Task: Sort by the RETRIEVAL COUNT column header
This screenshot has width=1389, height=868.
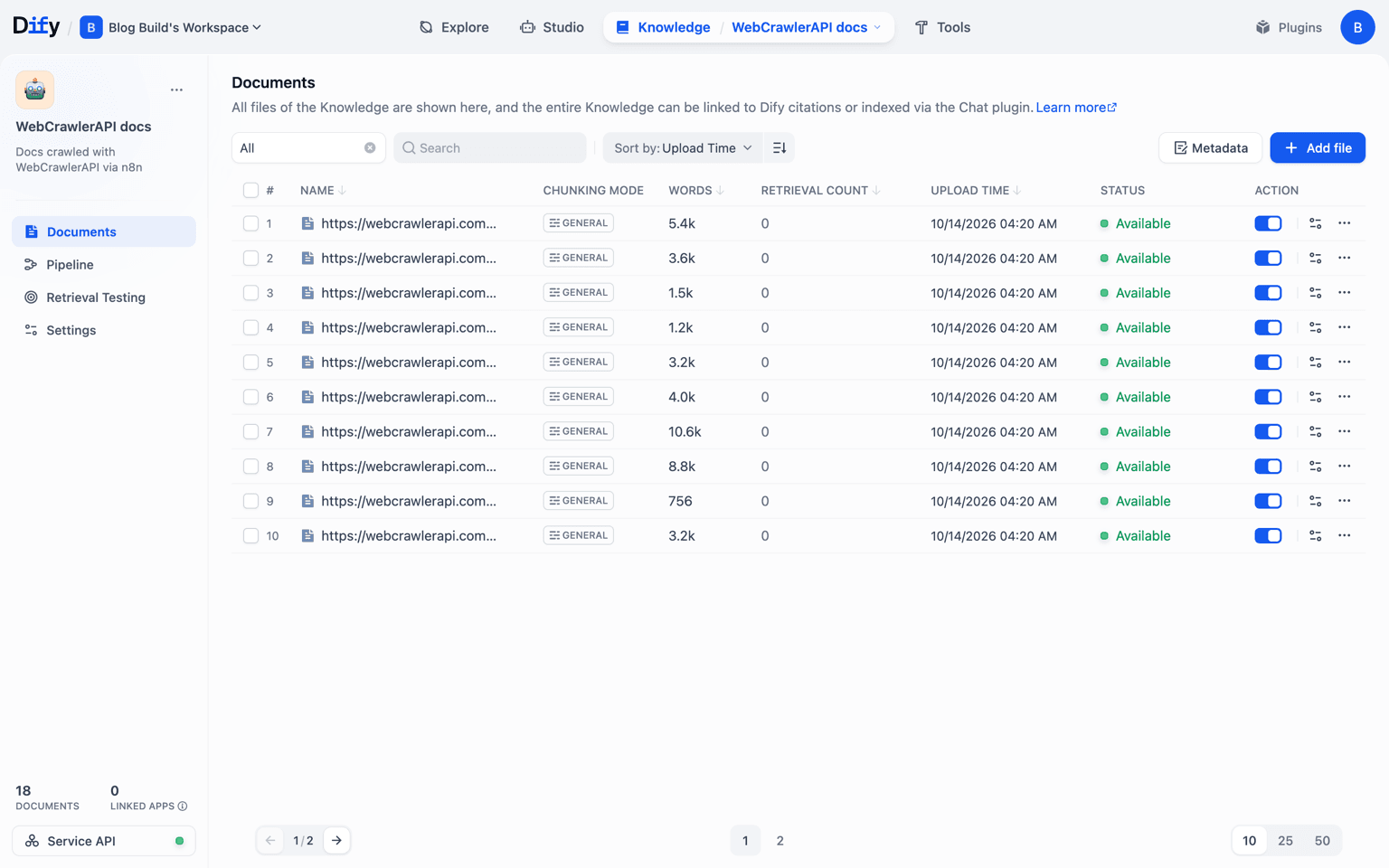Action: pyautogui.click(x=820, y=190)
